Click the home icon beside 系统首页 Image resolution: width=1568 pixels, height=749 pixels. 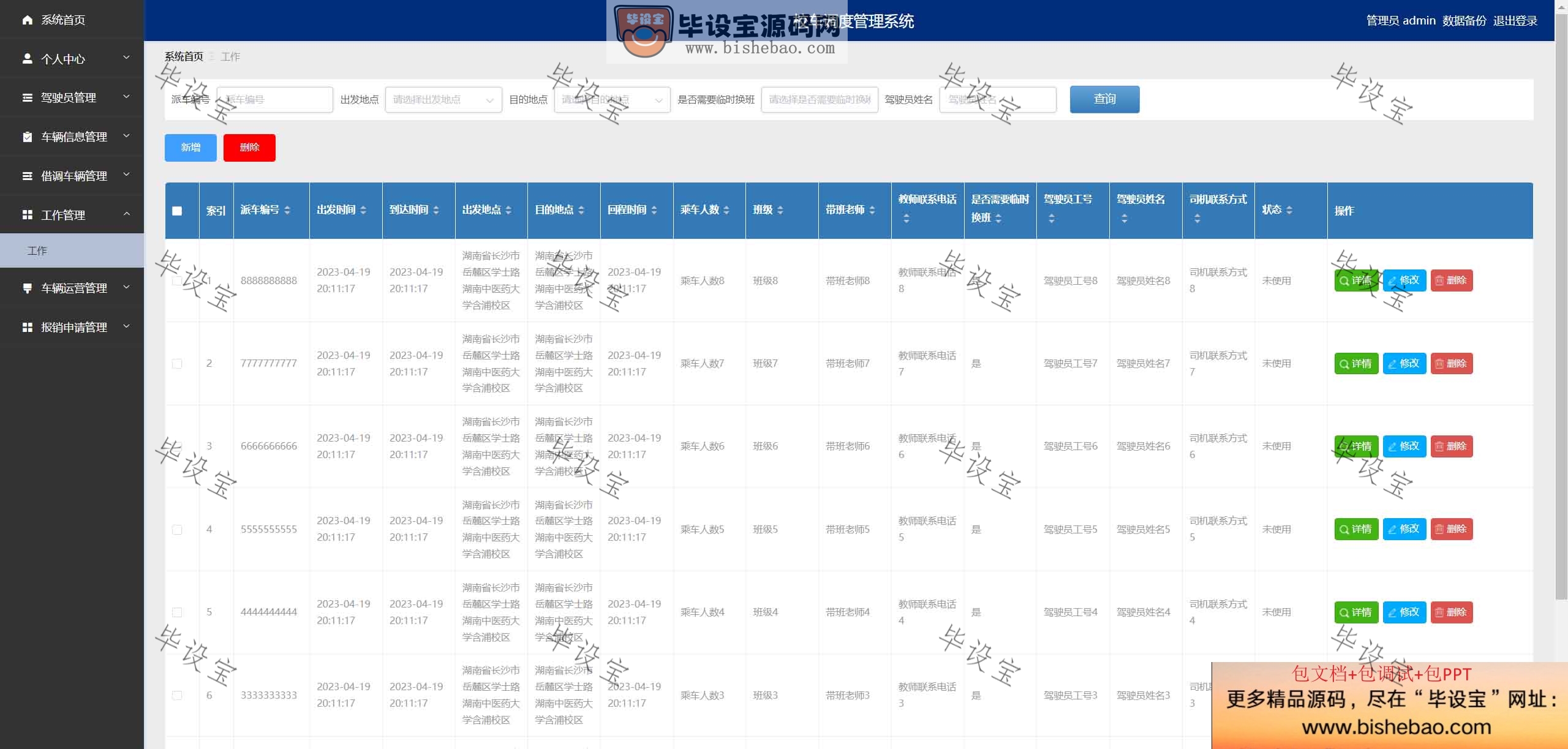[x=27, y=20]
